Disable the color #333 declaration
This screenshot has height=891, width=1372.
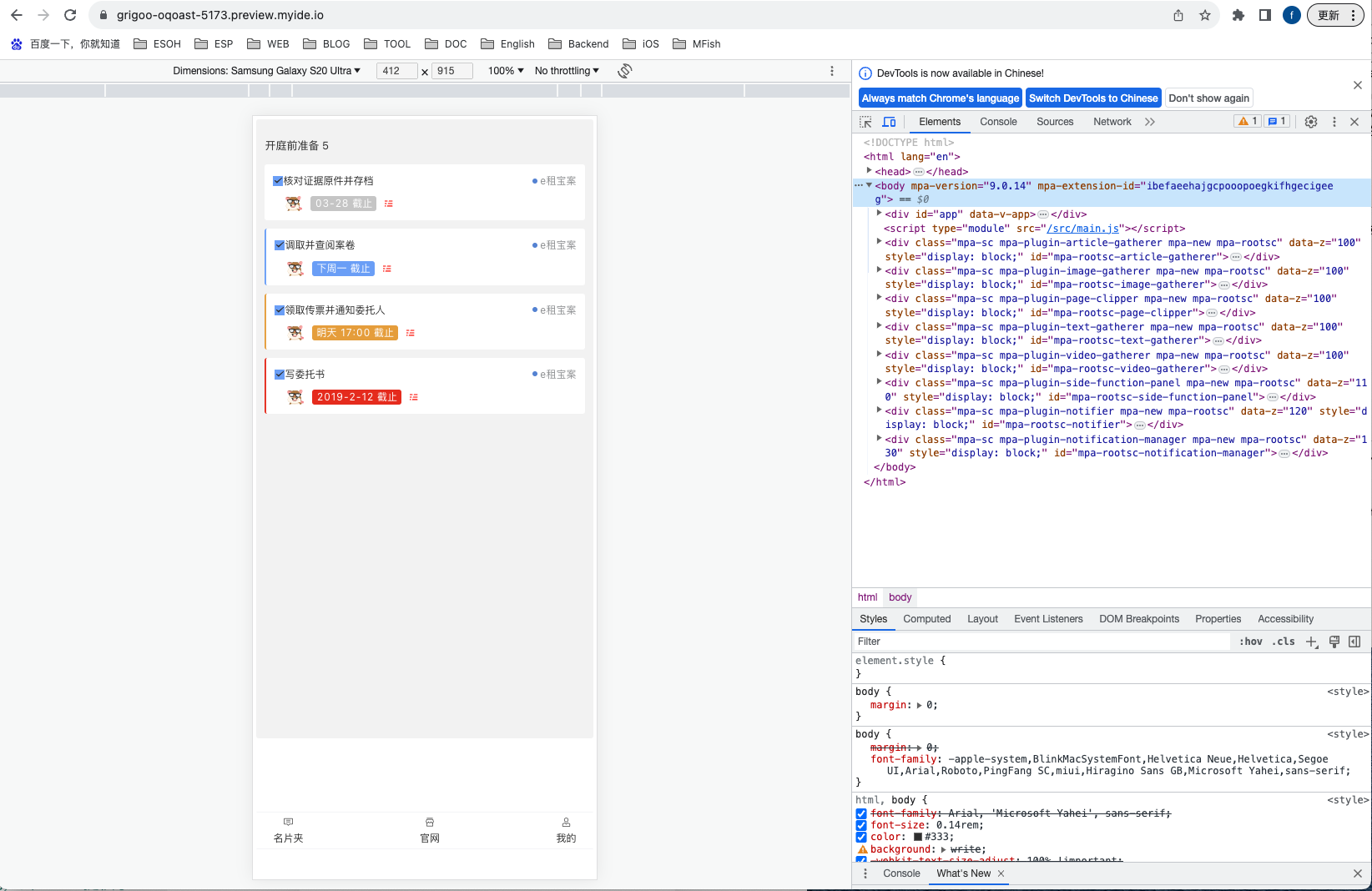coord(861,837)
